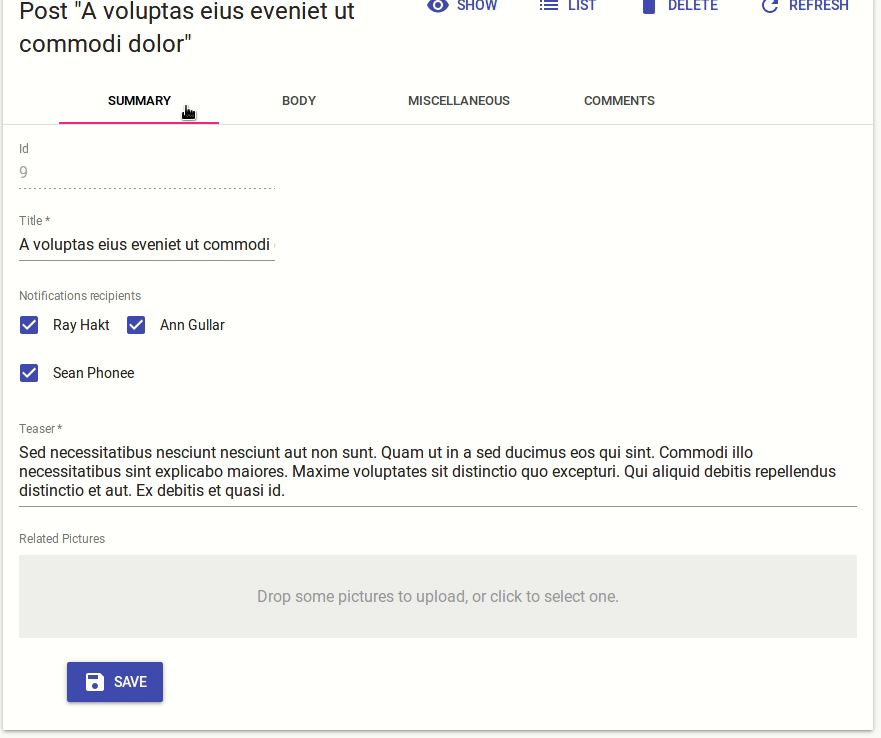The image size is (881, 738).
Task: Click the floppy disk icon in Save
Action: point(95,682)
